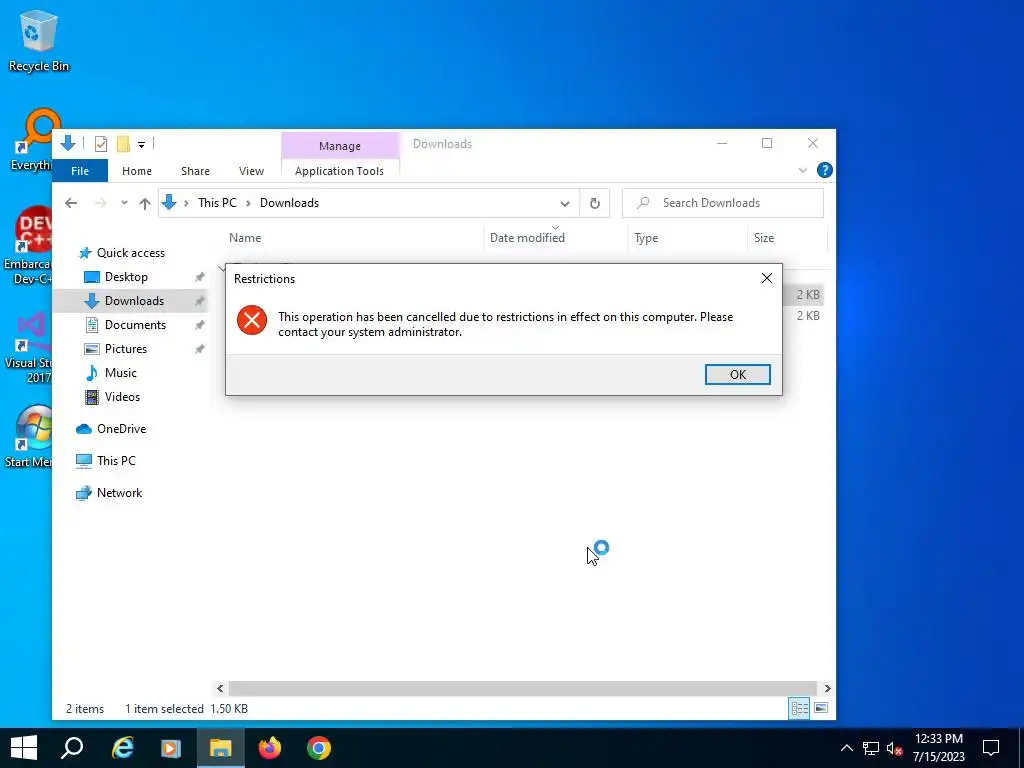Open the File ribbon tab

80,171
